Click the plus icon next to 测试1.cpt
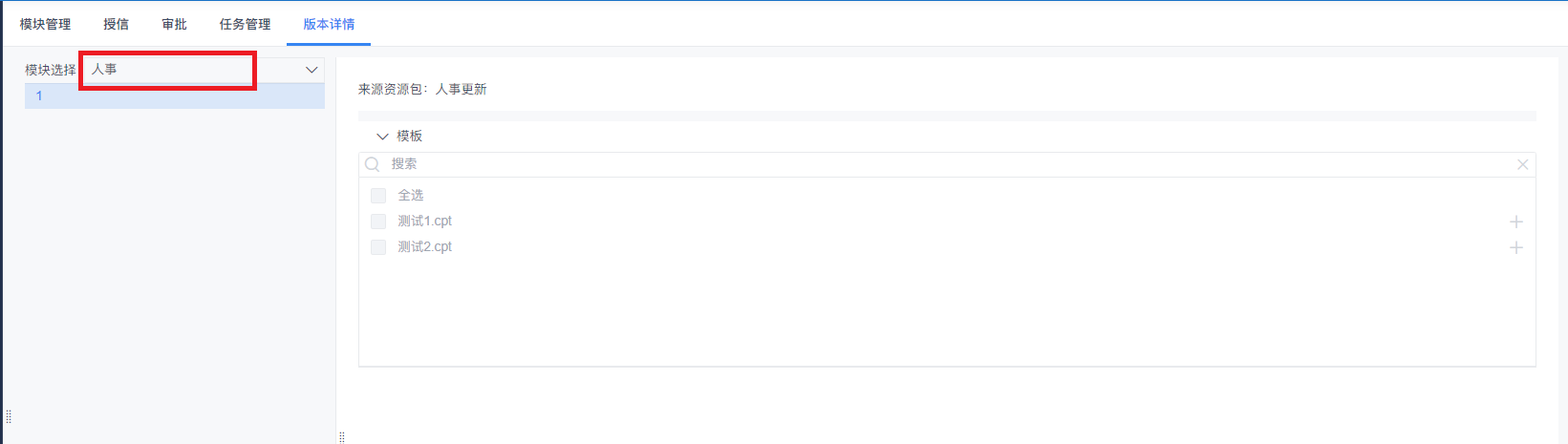 click(1515, 222)
